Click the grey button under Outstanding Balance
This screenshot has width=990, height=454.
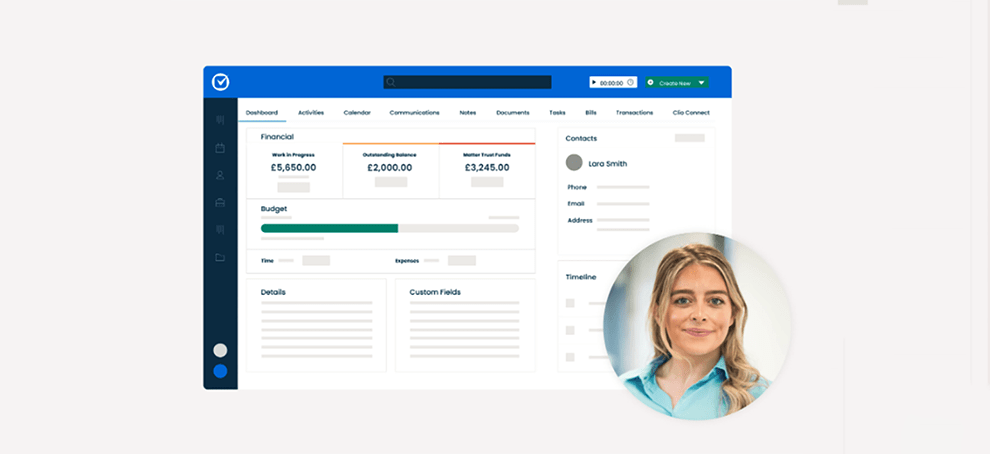(x=391, y=182)
